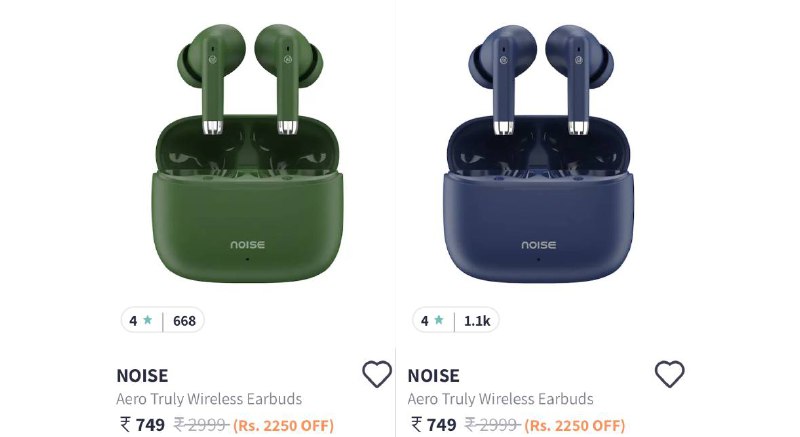Screen dimensions: 800x437
Task: Add green Noise earbuds to wishlist
Action: 377,374
